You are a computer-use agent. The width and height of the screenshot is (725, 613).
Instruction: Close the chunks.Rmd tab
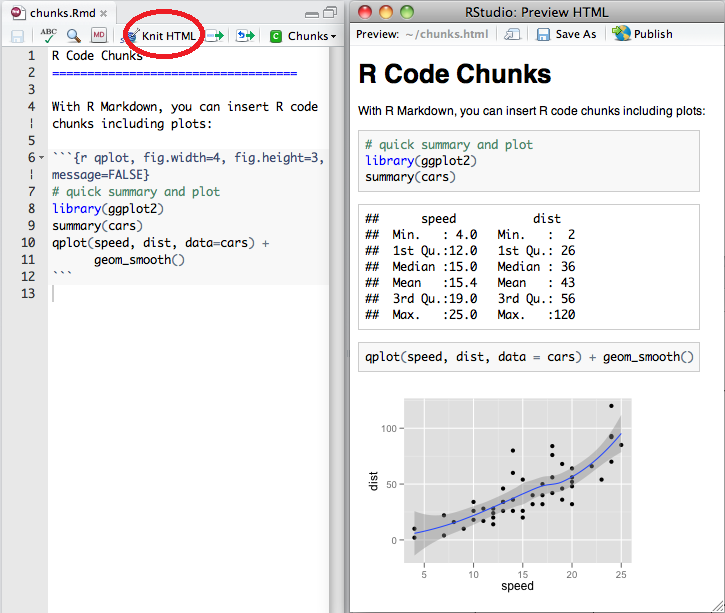coord(103,13)
